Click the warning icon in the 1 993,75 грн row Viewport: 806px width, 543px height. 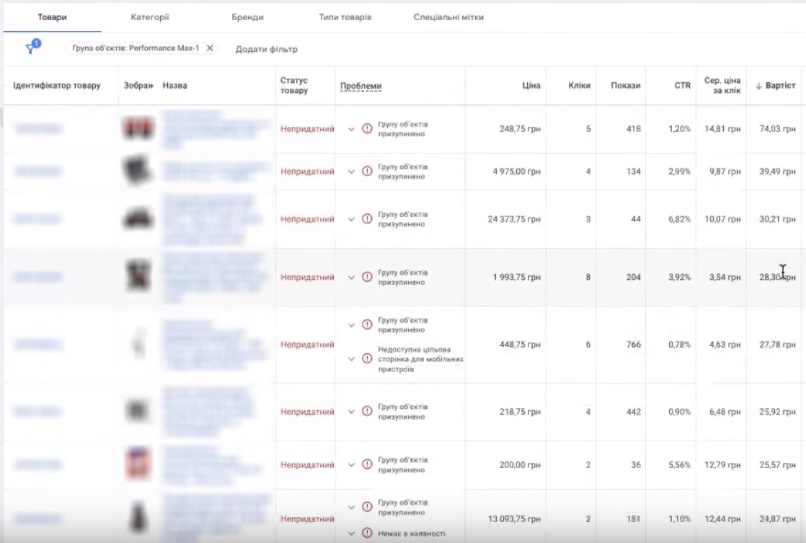pos(367,277)
